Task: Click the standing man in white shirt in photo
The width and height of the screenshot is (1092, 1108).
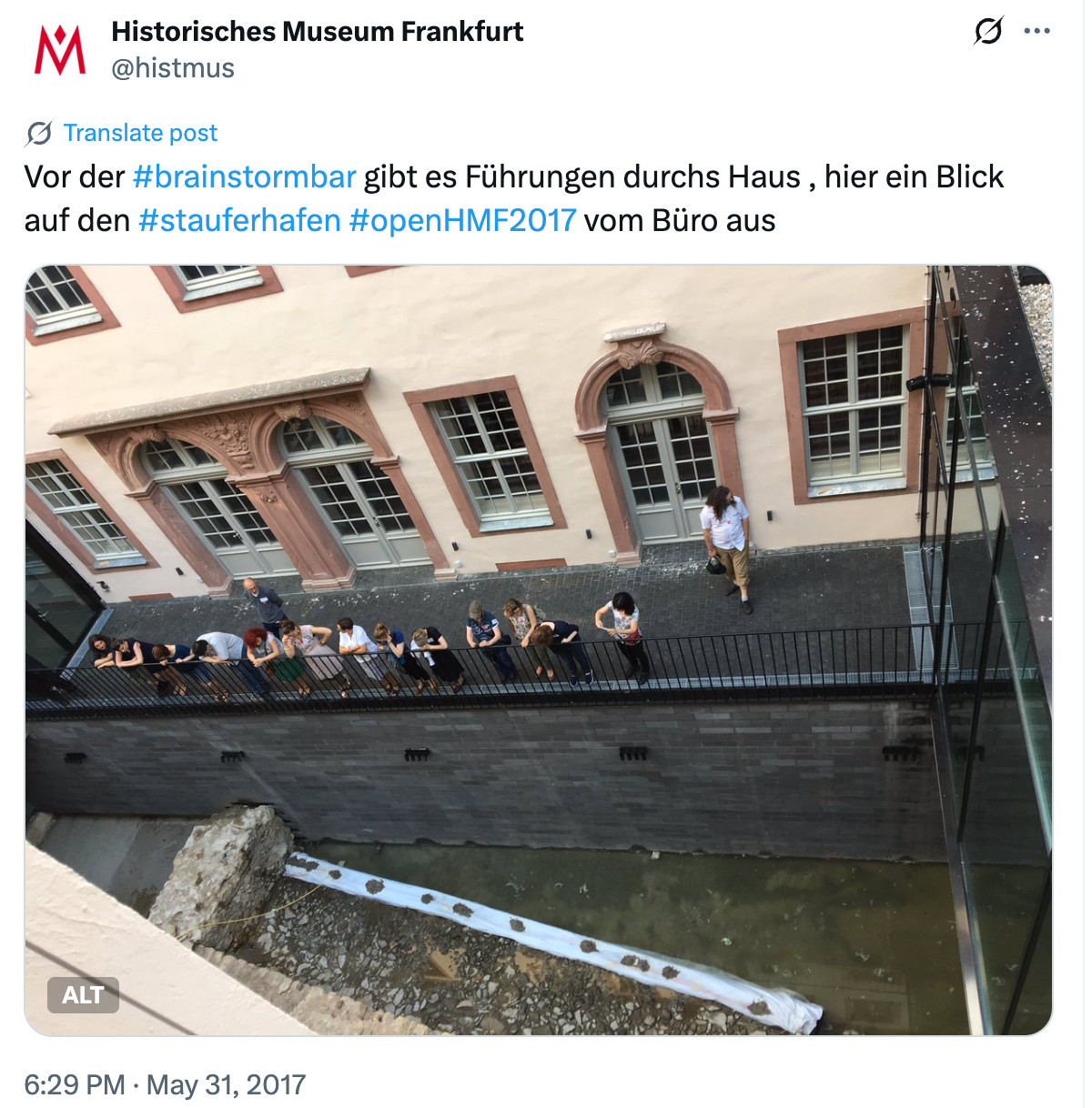Action: click(727, 548)
